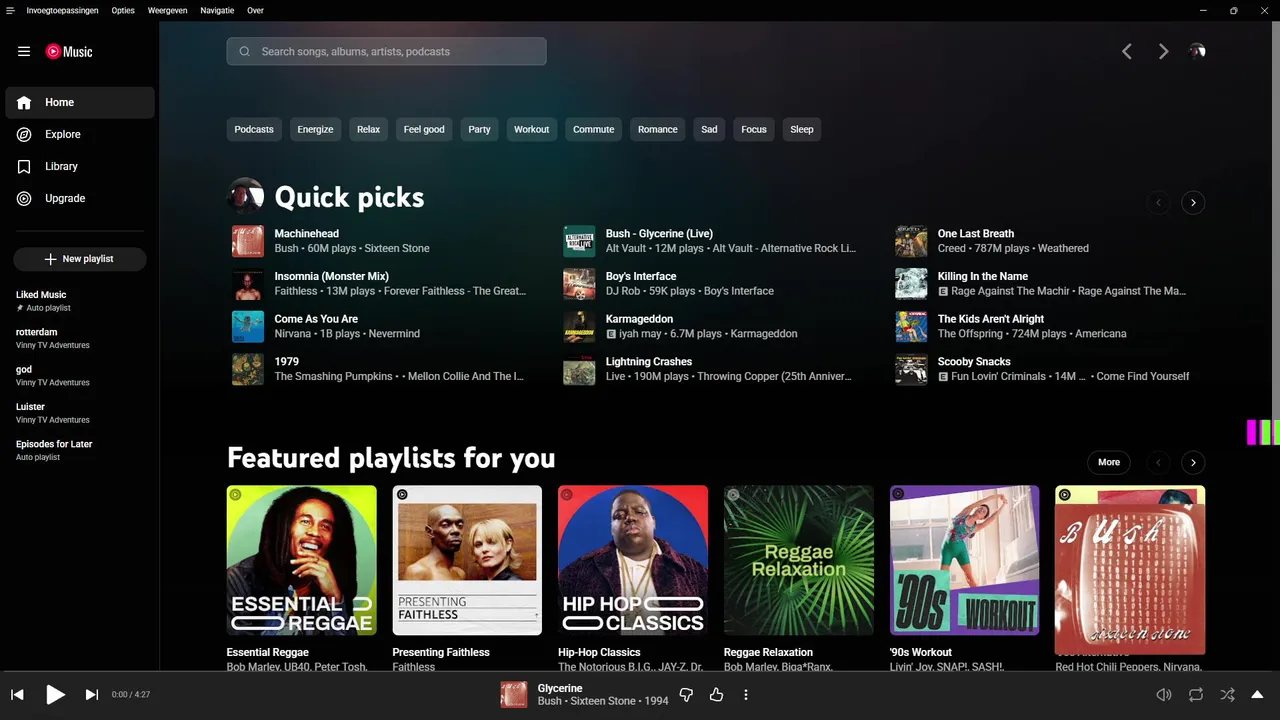Click More for featured playlists
The image size is (1280, 720).
(1109, 462)
